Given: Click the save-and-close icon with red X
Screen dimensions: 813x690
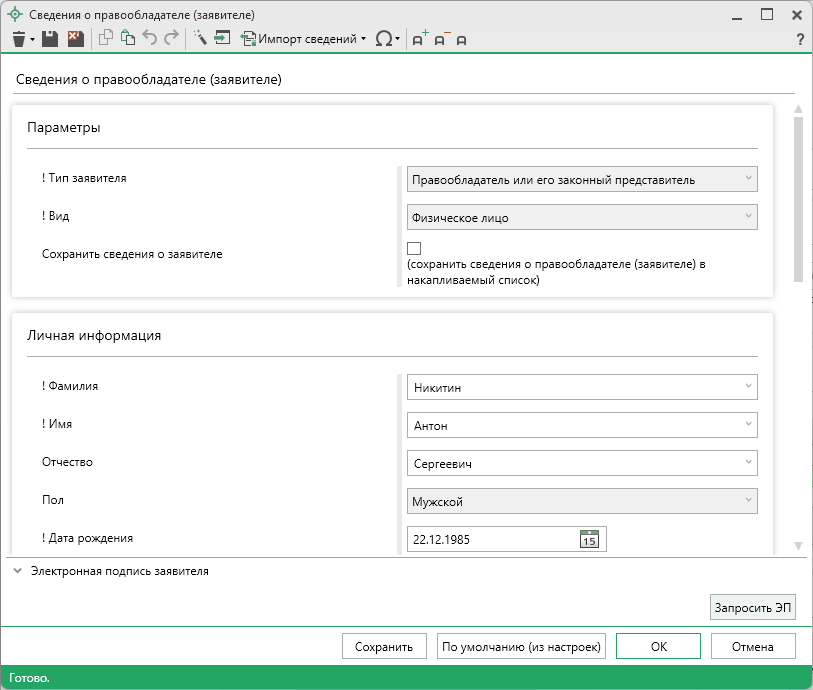Looking at the screenshot, I should click(x=75, y=39).
